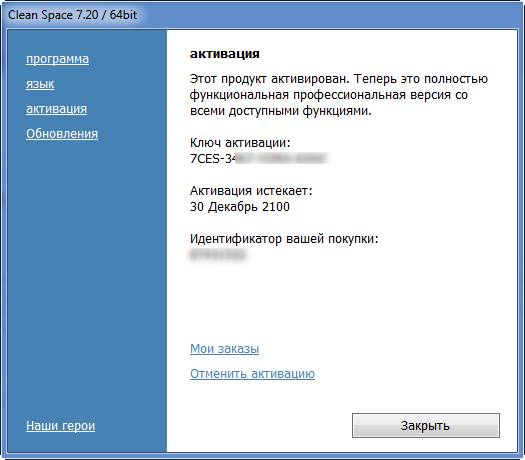Open the Обновления section

tap(62, 134)
